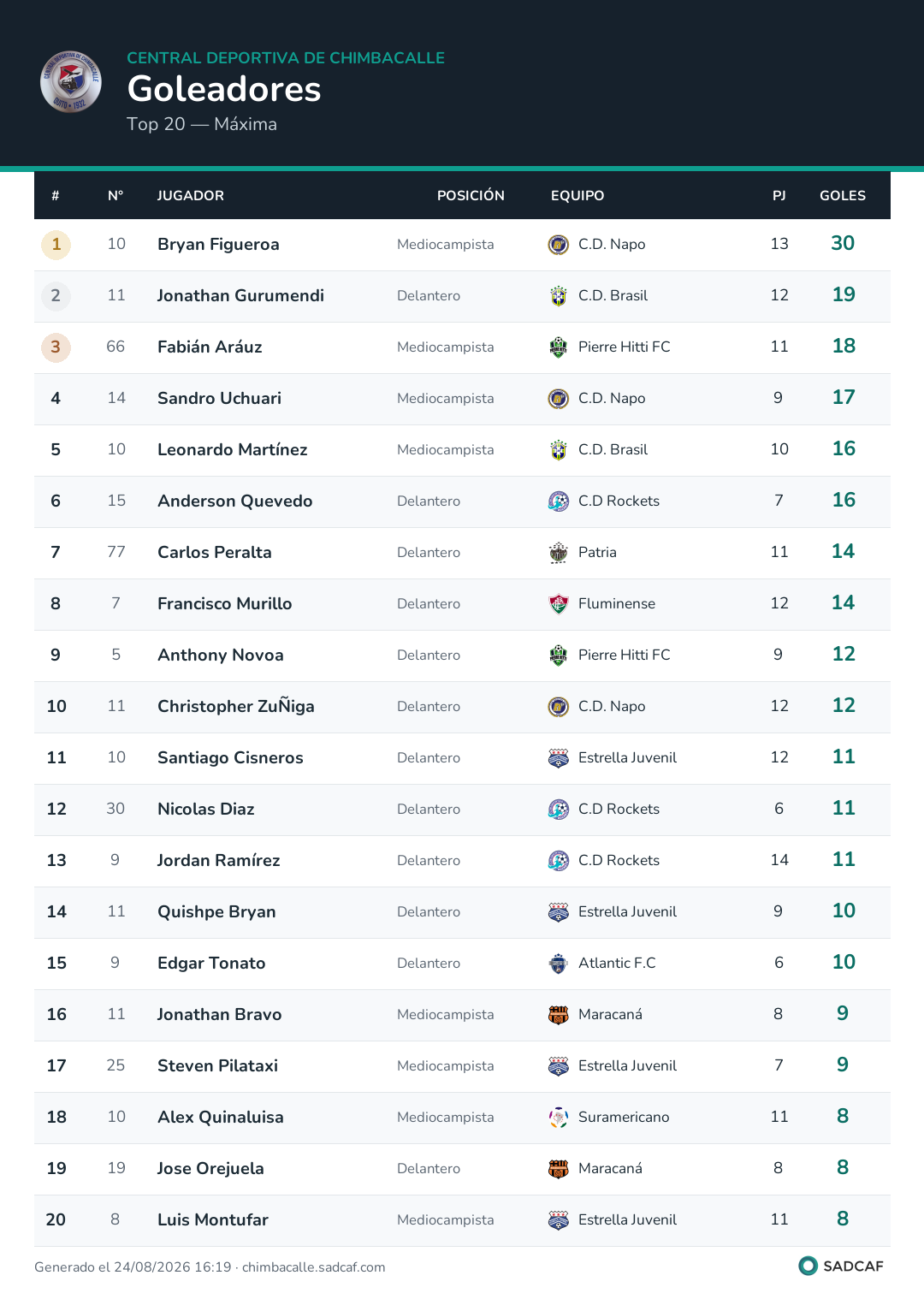Click the Patria crest beside Carlos Peralta

click(559, 553)
